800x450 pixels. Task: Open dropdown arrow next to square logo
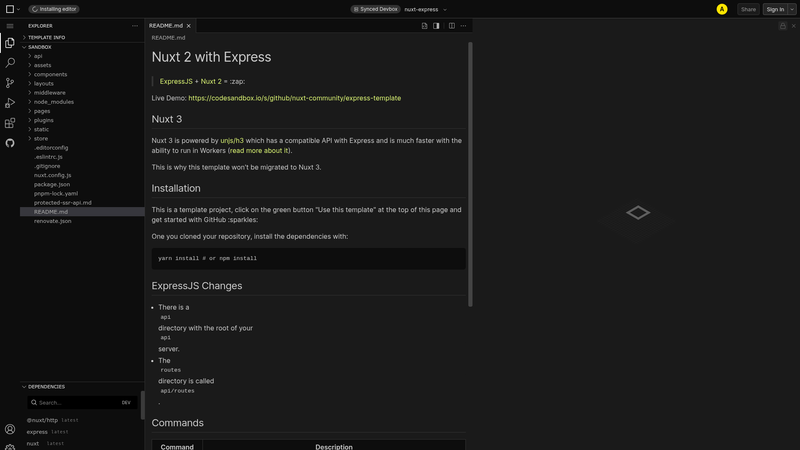[x=18, y=9]
